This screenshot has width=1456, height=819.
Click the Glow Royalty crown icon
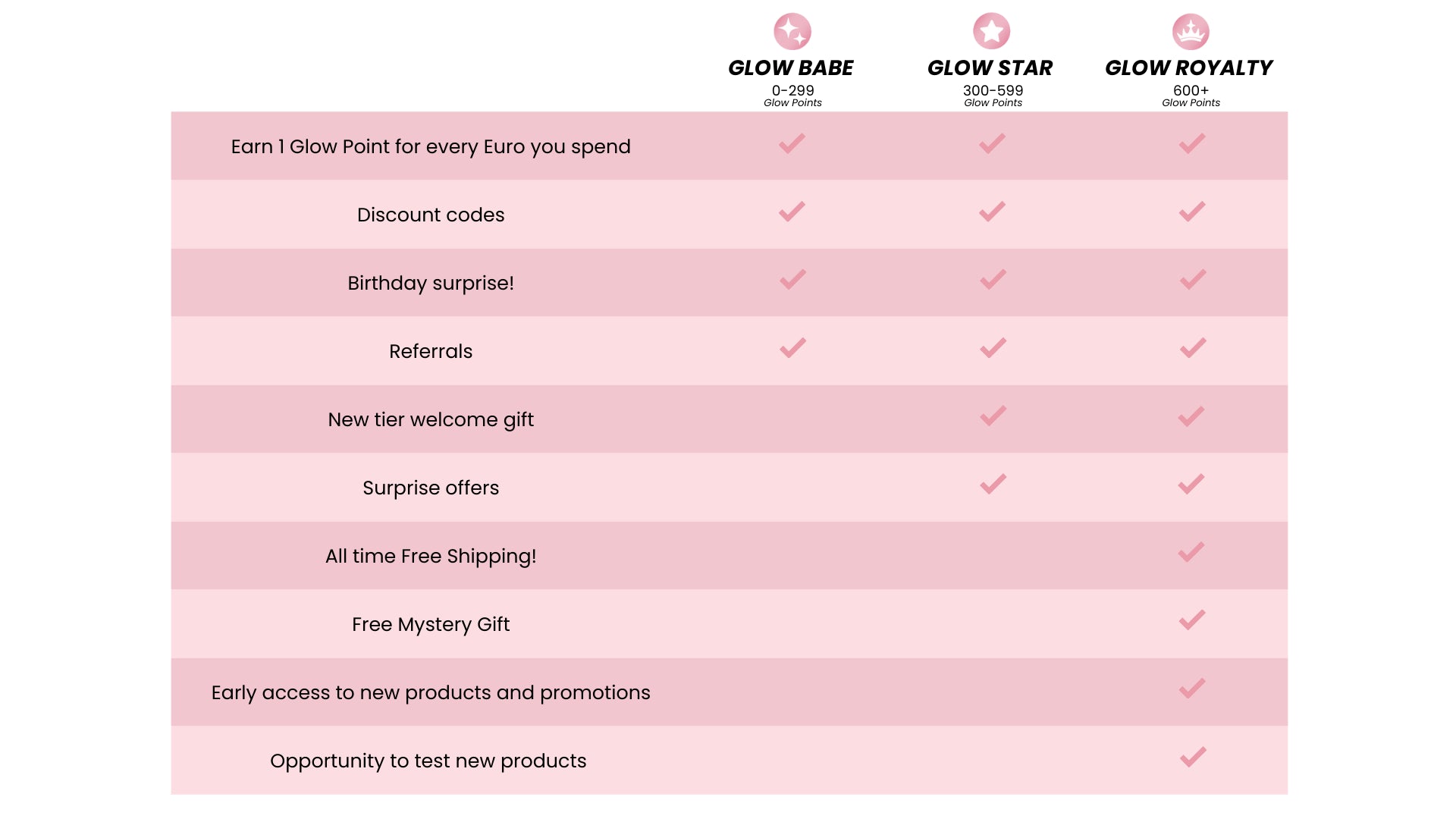pos(1191,32)
